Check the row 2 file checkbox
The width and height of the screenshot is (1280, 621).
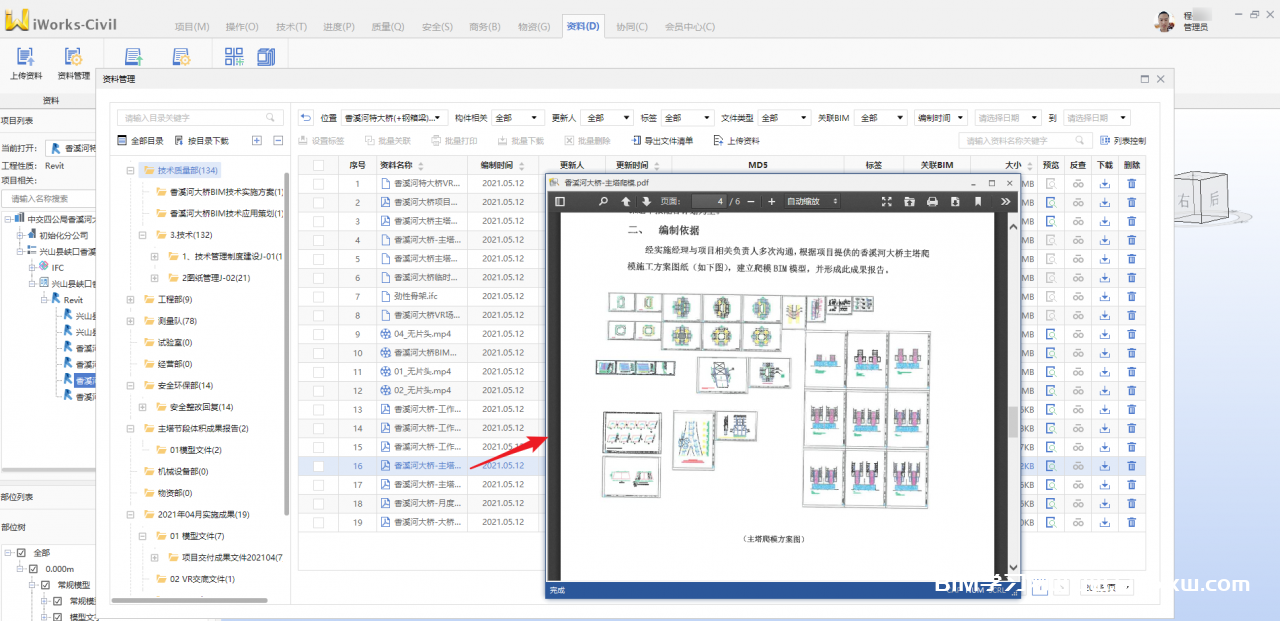318,202
